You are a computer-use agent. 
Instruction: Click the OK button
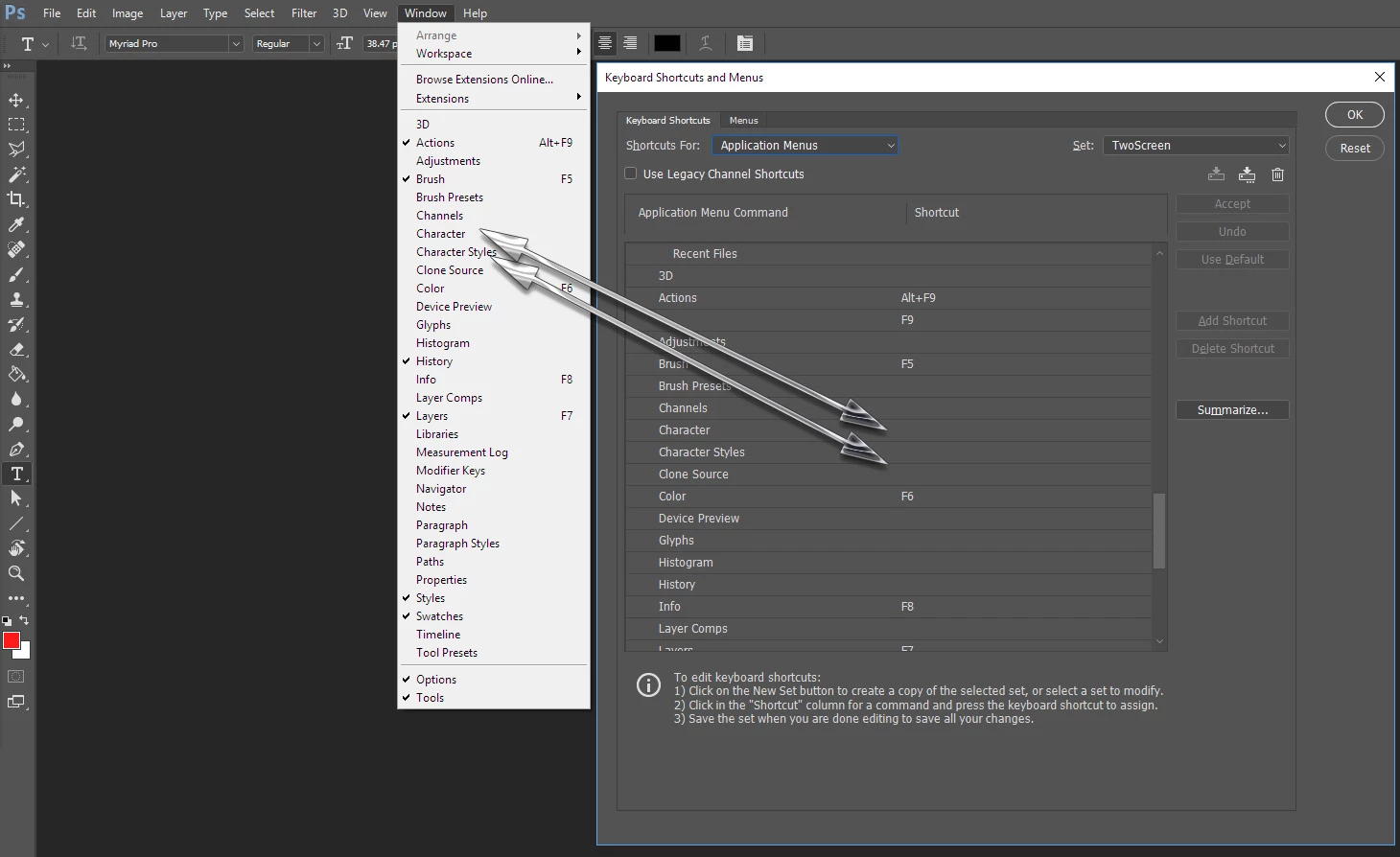click(x=1355, y=115)
